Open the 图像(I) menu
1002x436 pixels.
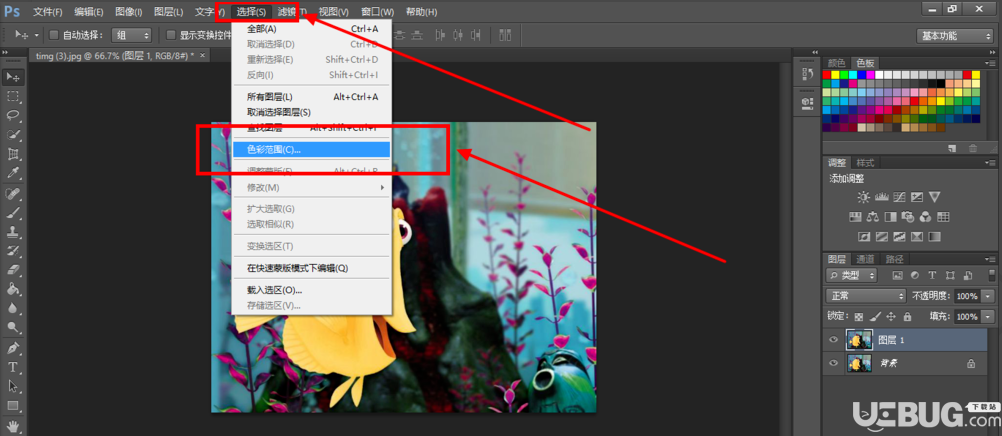(129, 12)
